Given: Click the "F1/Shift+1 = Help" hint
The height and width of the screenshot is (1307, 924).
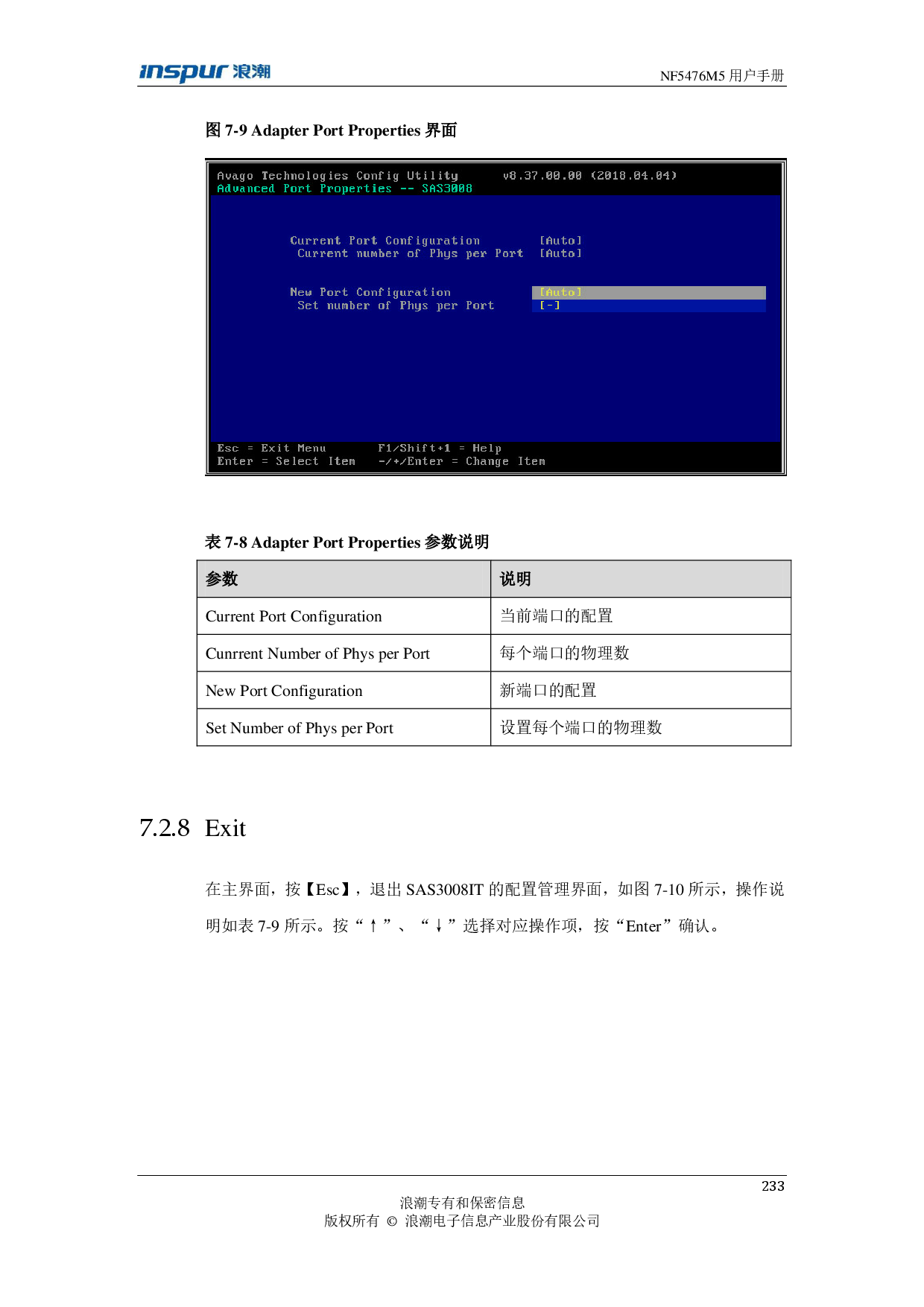Looking at the screenshot, I should pos(439,449).
